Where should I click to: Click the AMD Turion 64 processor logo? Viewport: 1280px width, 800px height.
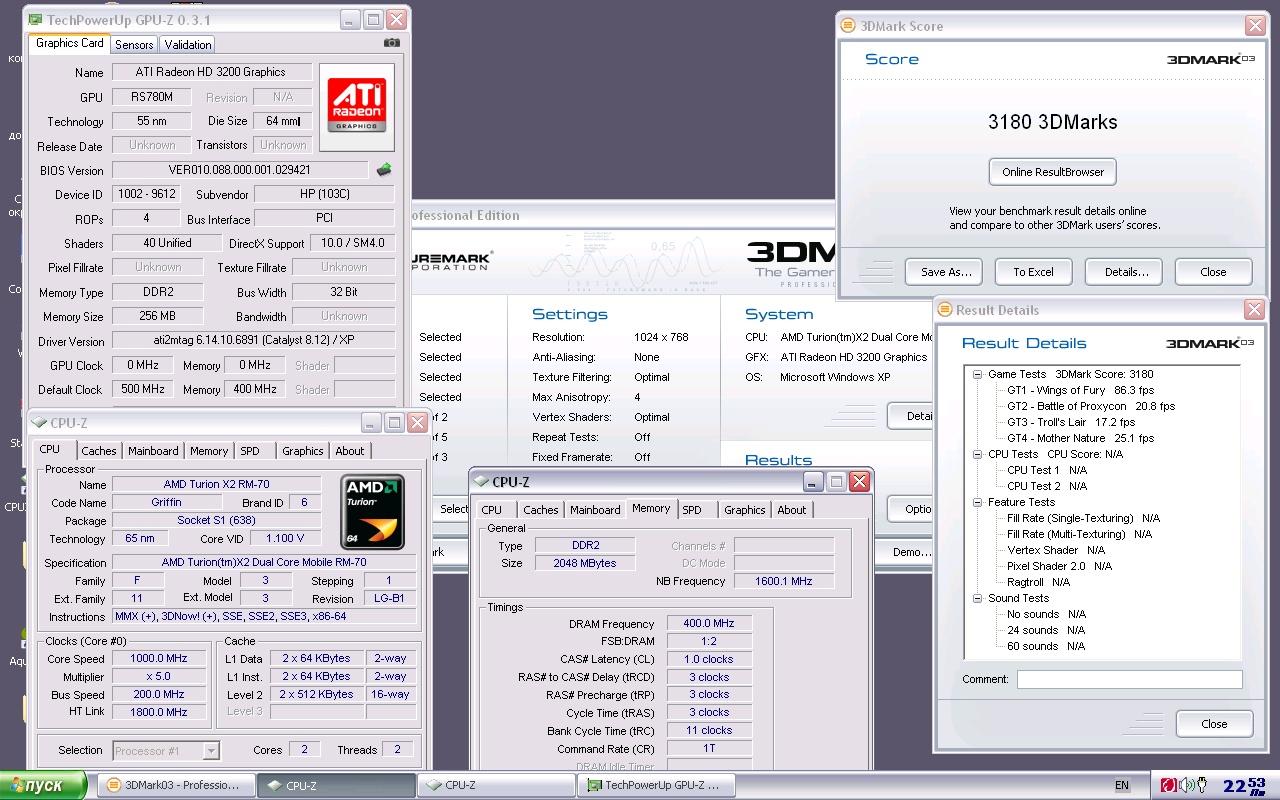pos(373,512)
